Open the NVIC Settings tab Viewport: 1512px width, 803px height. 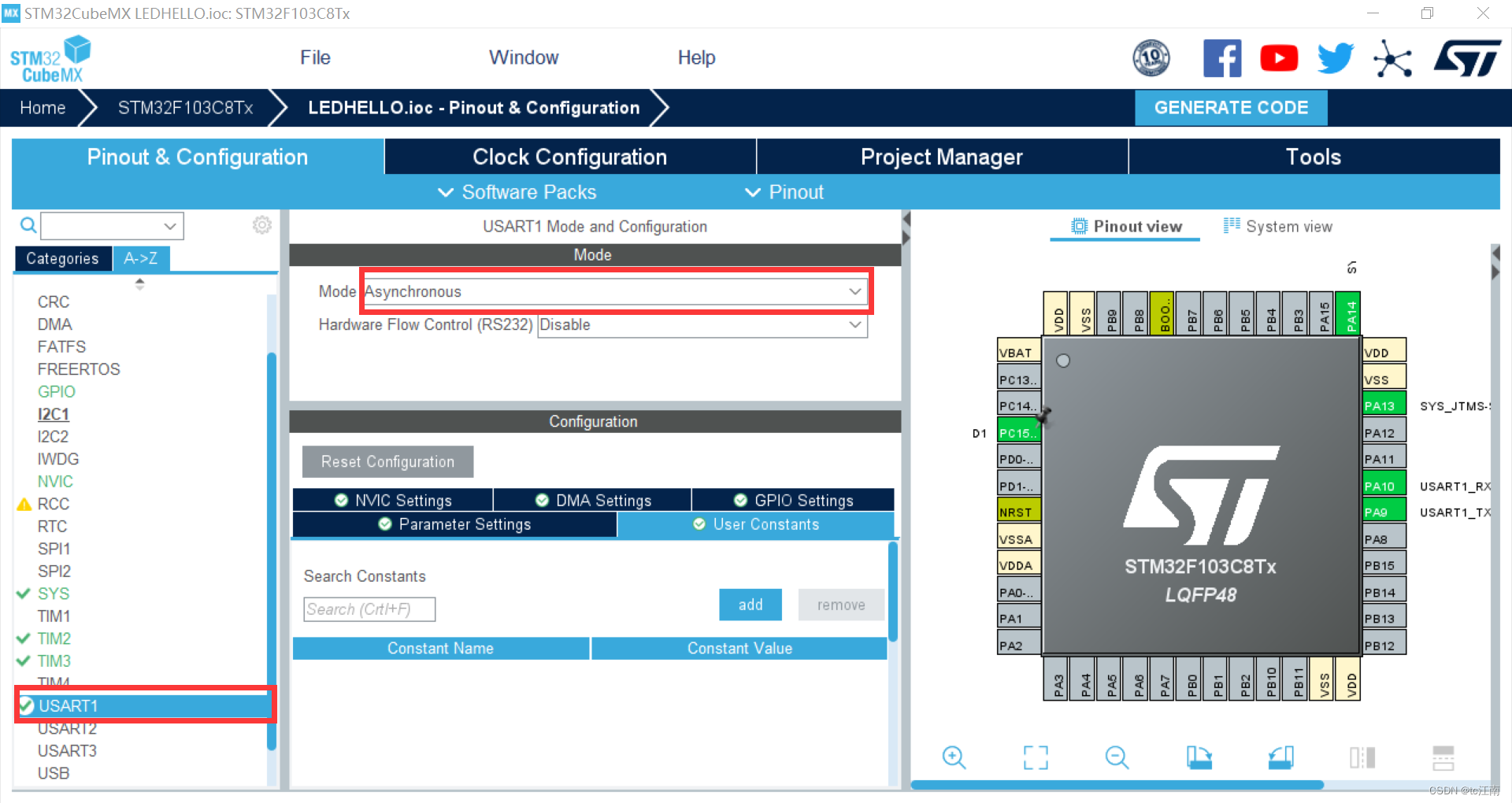(x=393, y=500)
